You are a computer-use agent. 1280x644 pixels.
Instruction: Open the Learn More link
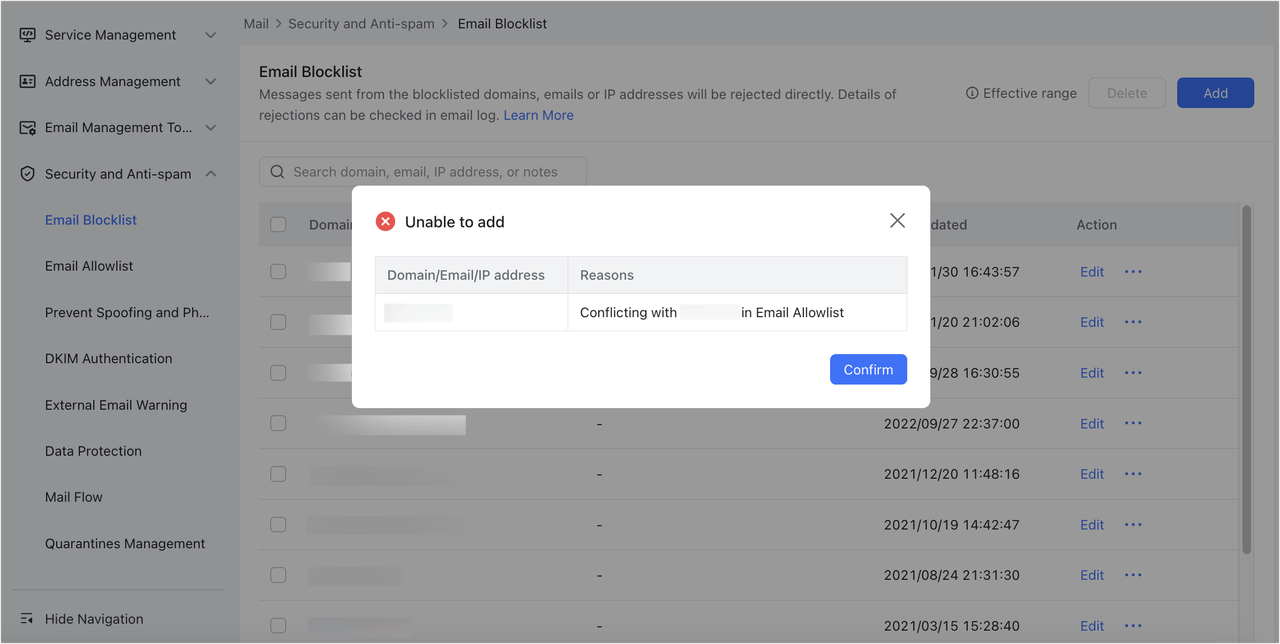[x=538, y=114]
